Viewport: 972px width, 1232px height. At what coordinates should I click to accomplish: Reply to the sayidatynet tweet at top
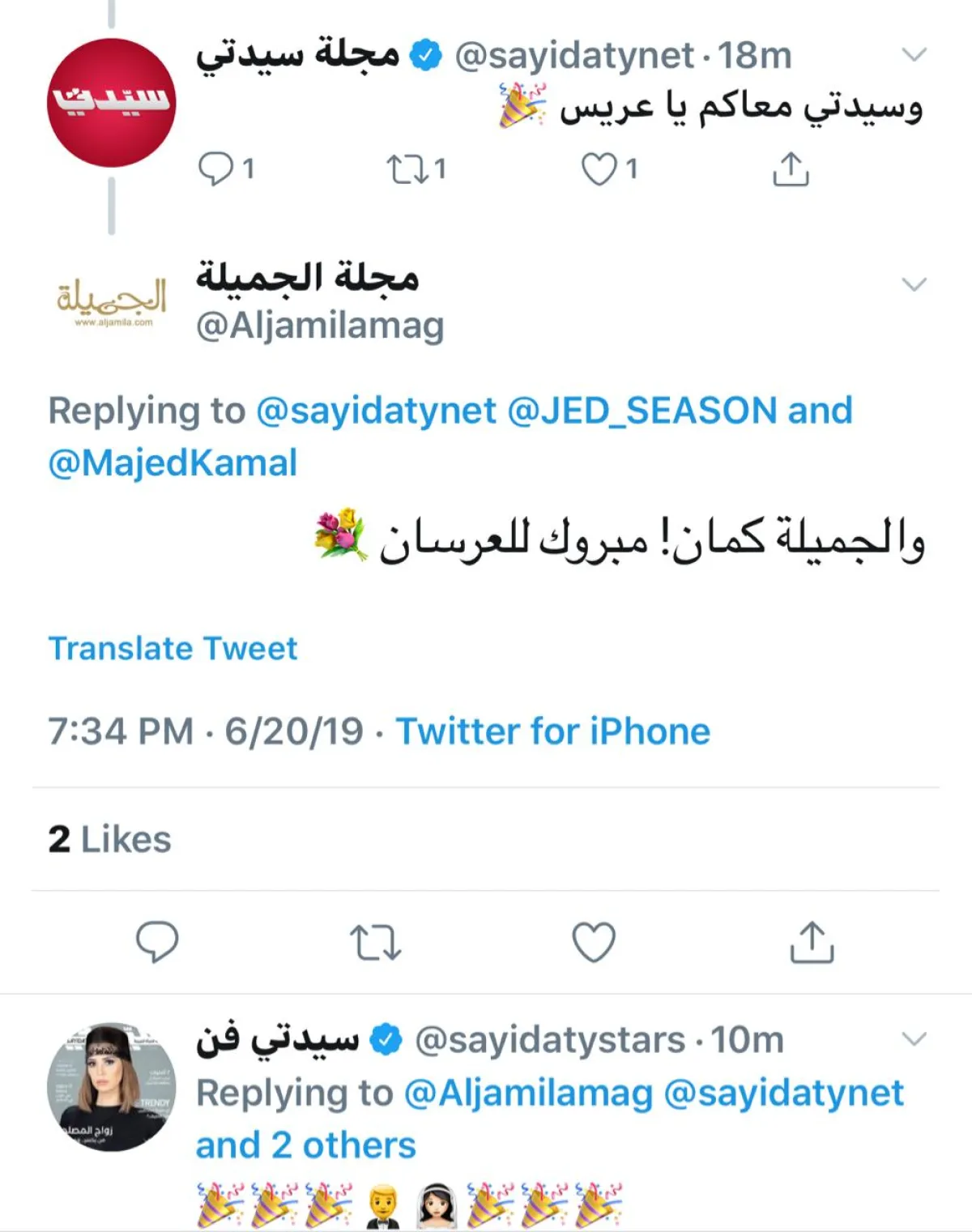(x=216, y=169)
